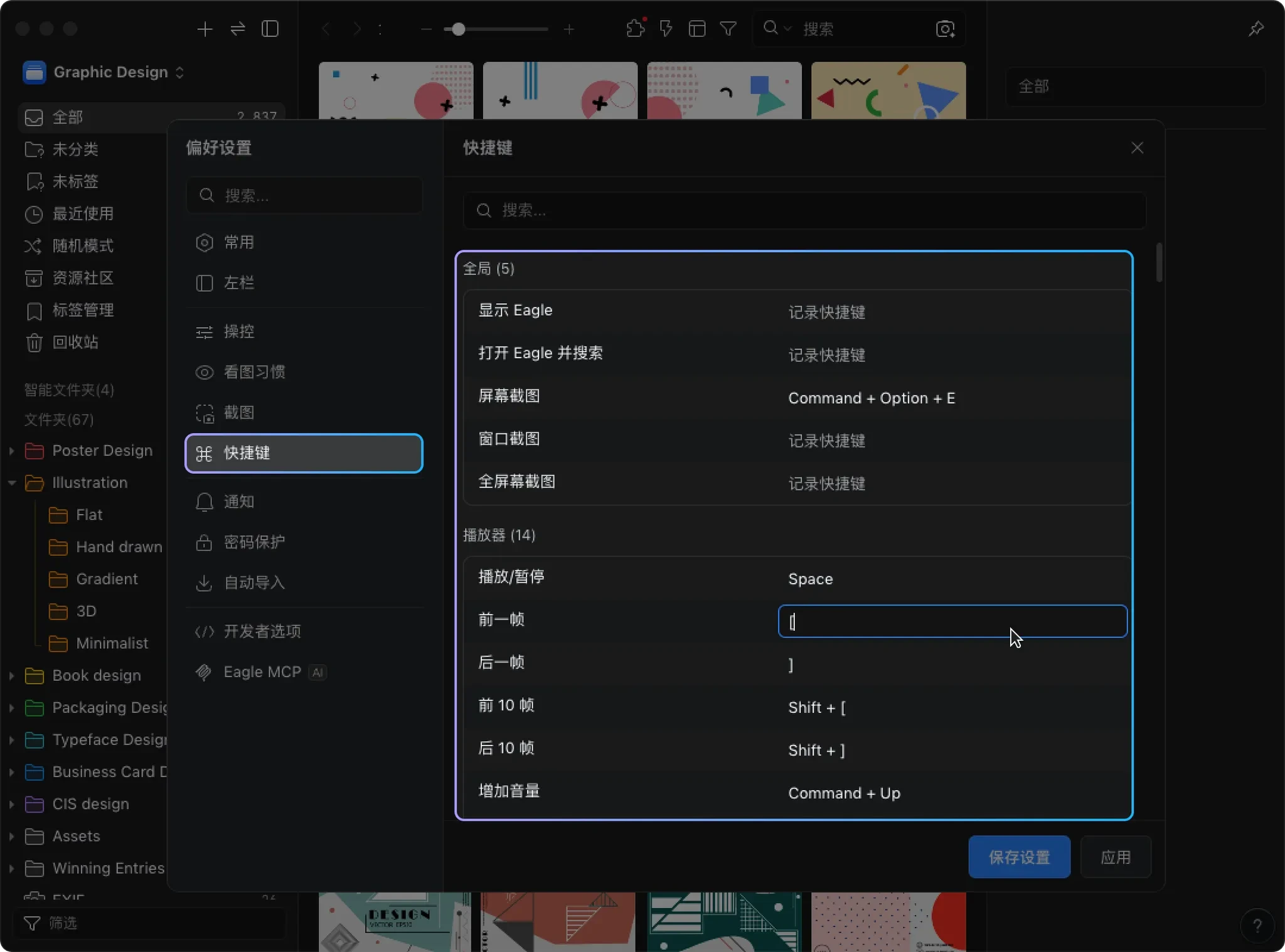
Task: Select the 快捷键 preferences section
Action: tap(304, 453)
